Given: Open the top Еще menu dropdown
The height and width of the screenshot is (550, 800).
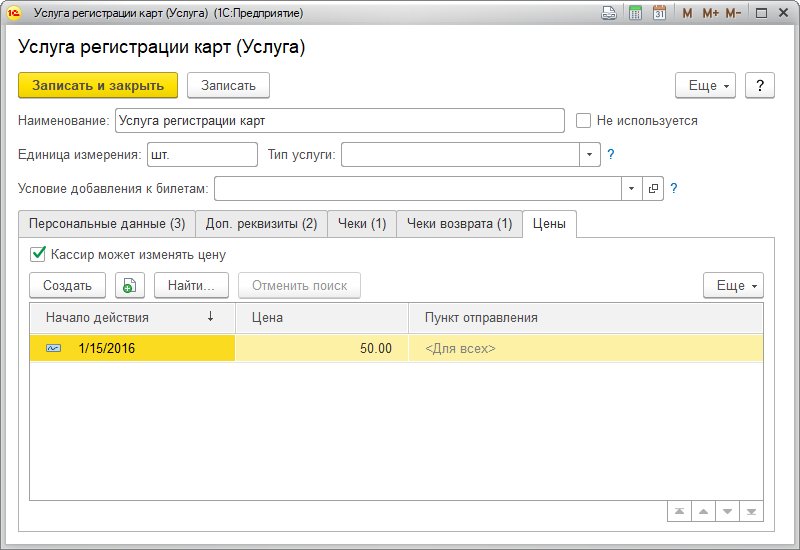Looking at the screenshot, I should coord(710,86).
